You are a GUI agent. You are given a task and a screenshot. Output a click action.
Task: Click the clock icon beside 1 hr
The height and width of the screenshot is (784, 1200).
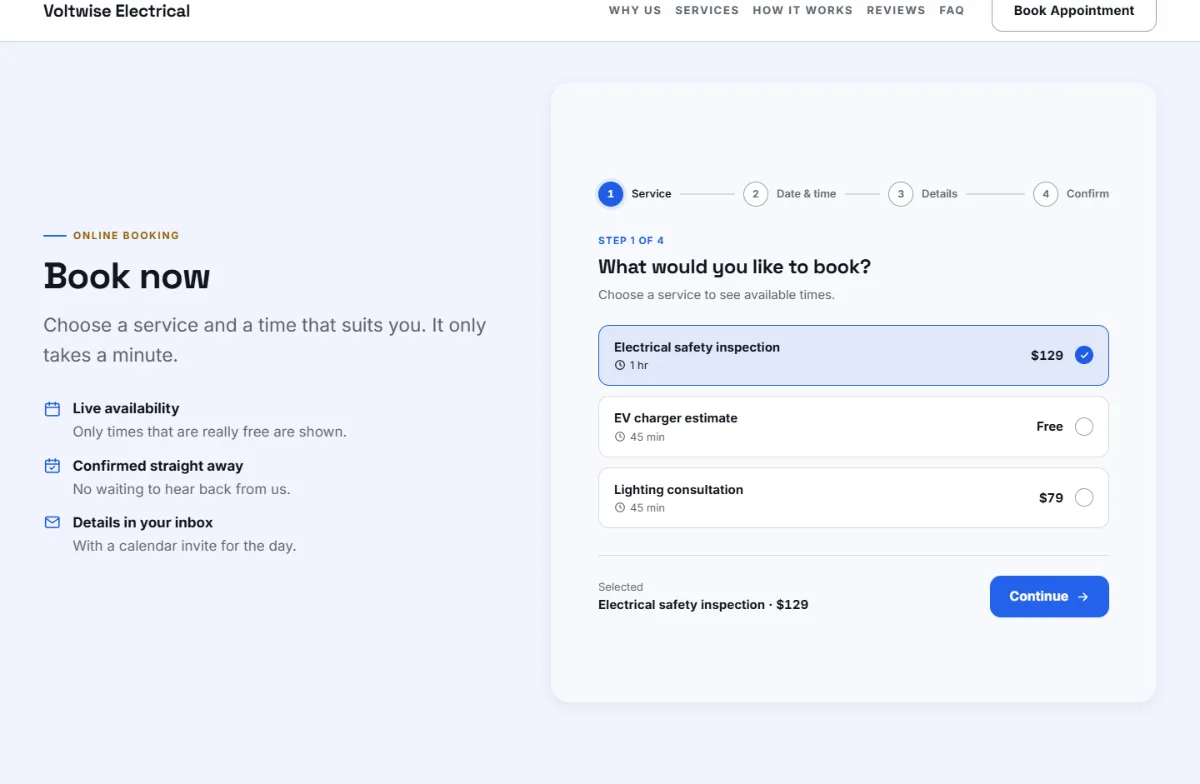pyautogui.click(x=620, y=366)
